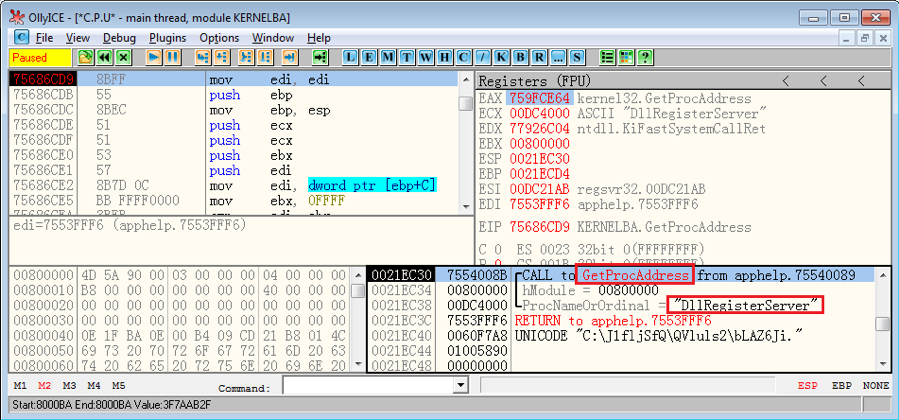
Task: Toggle the EBP stack base option
Action: (842, 386)
